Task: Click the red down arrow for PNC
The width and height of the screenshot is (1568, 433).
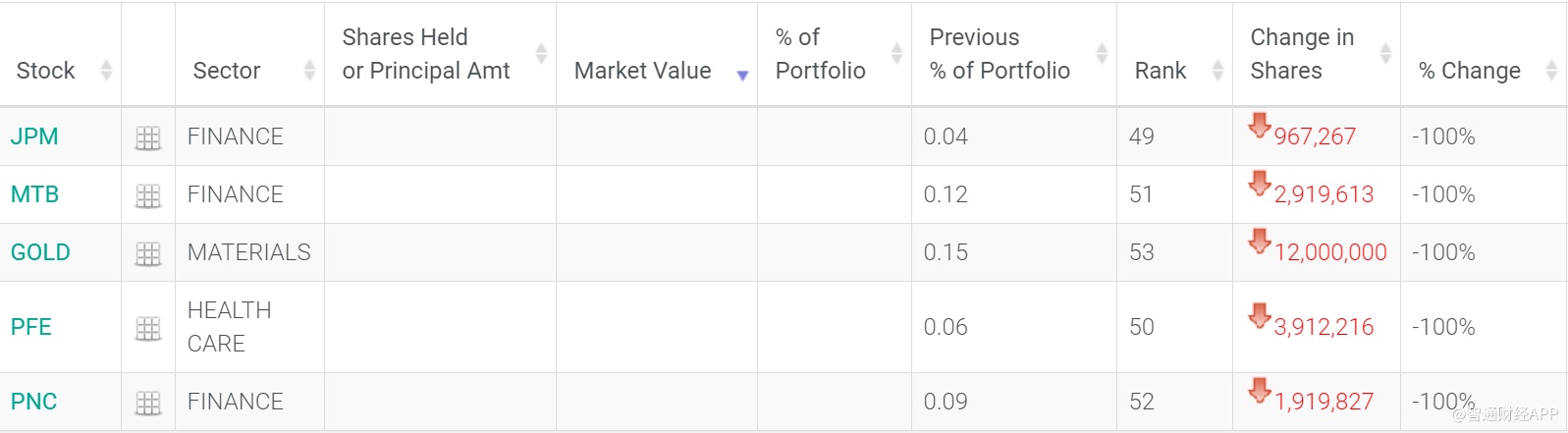Action: (x=1260, y=391)
